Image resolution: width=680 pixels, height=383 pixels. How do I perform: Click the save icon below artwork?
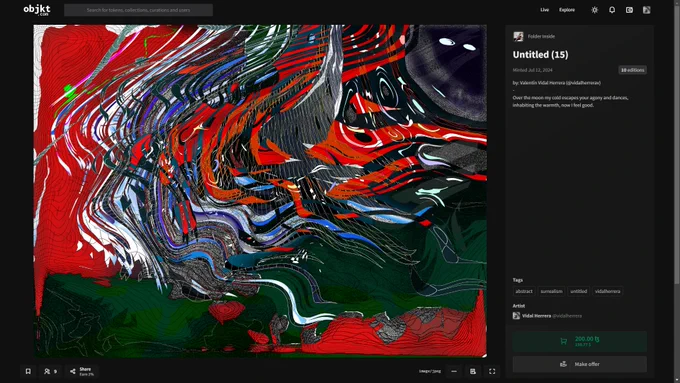pyautogui.click(x=473, y=371)
